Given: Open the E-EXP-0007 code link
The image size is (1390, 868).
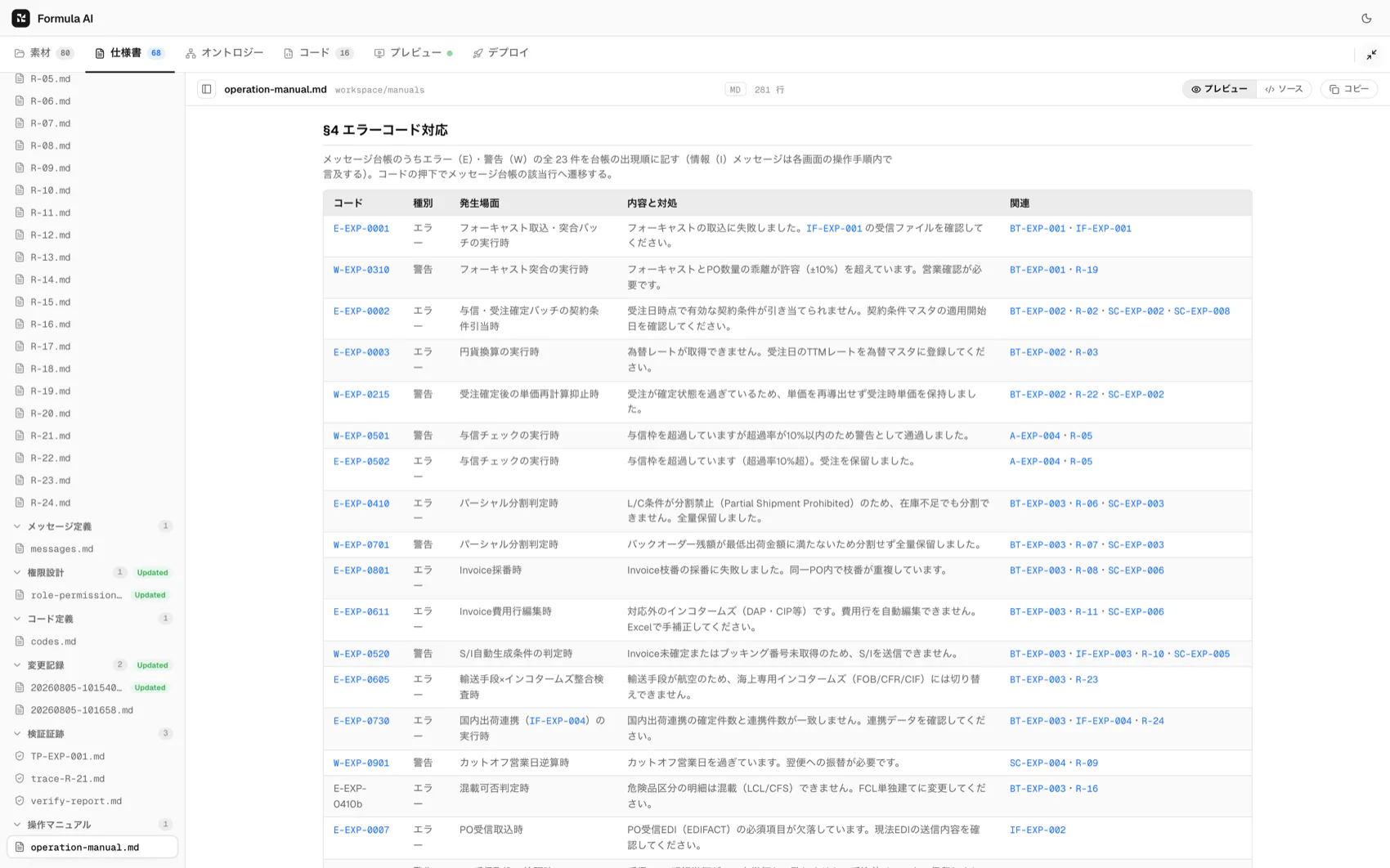Looking at the screenshot, I should coord(361,830).
